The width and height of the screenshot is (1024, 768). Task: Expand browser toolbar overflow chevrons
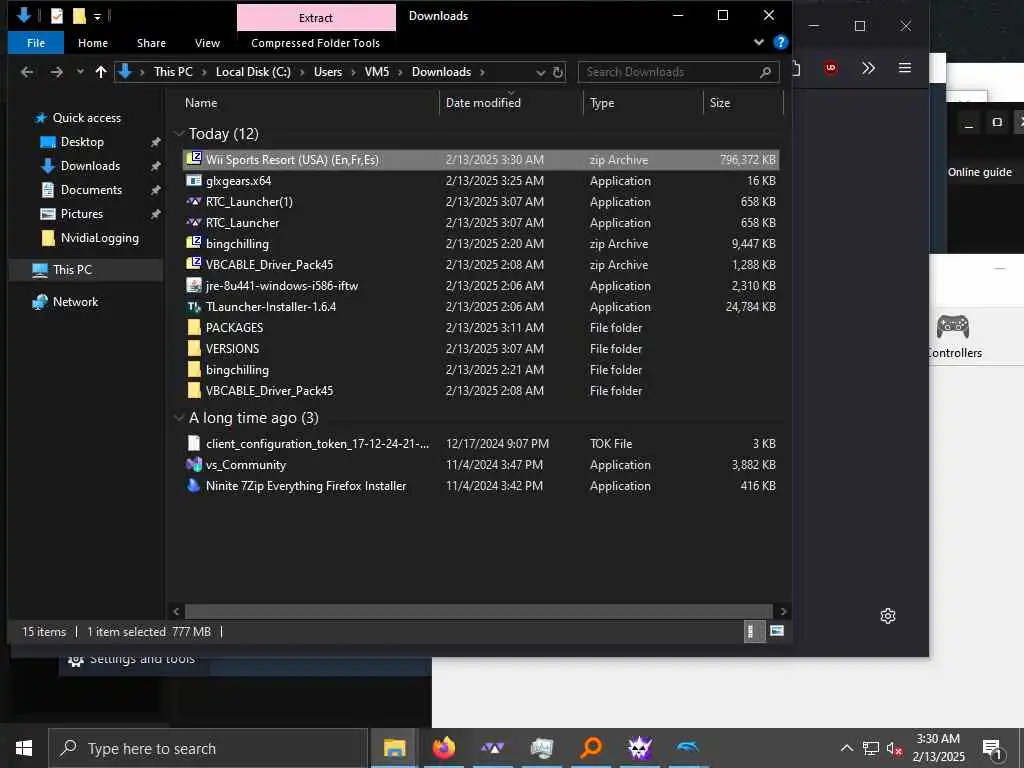coord(868,68)
